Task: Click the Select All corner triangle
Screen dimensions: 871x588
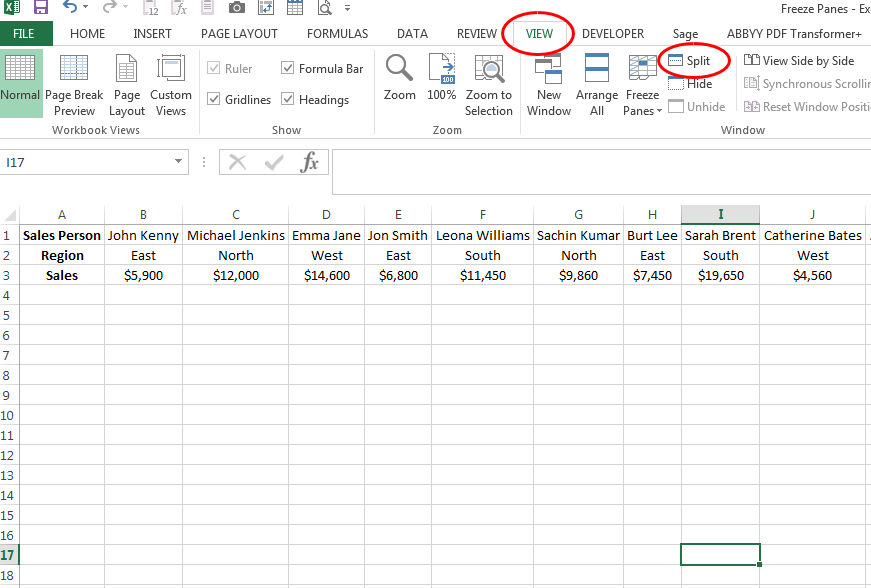Action: point(9,214)
